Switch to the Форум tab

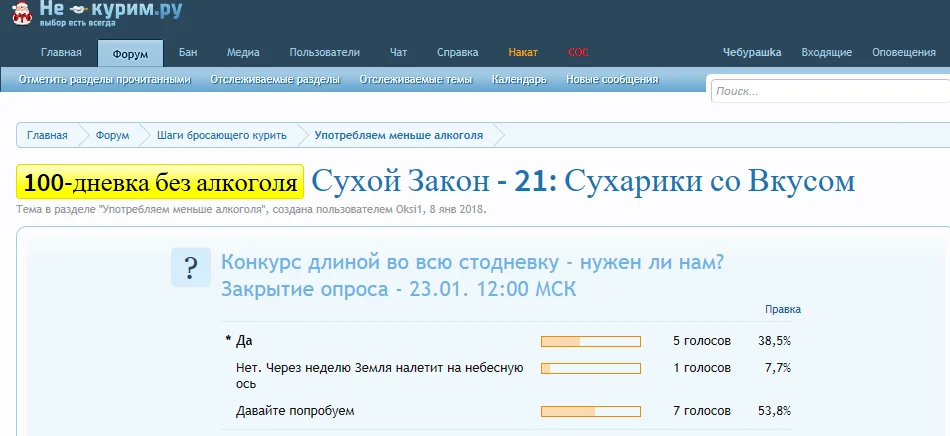point(129,53)
